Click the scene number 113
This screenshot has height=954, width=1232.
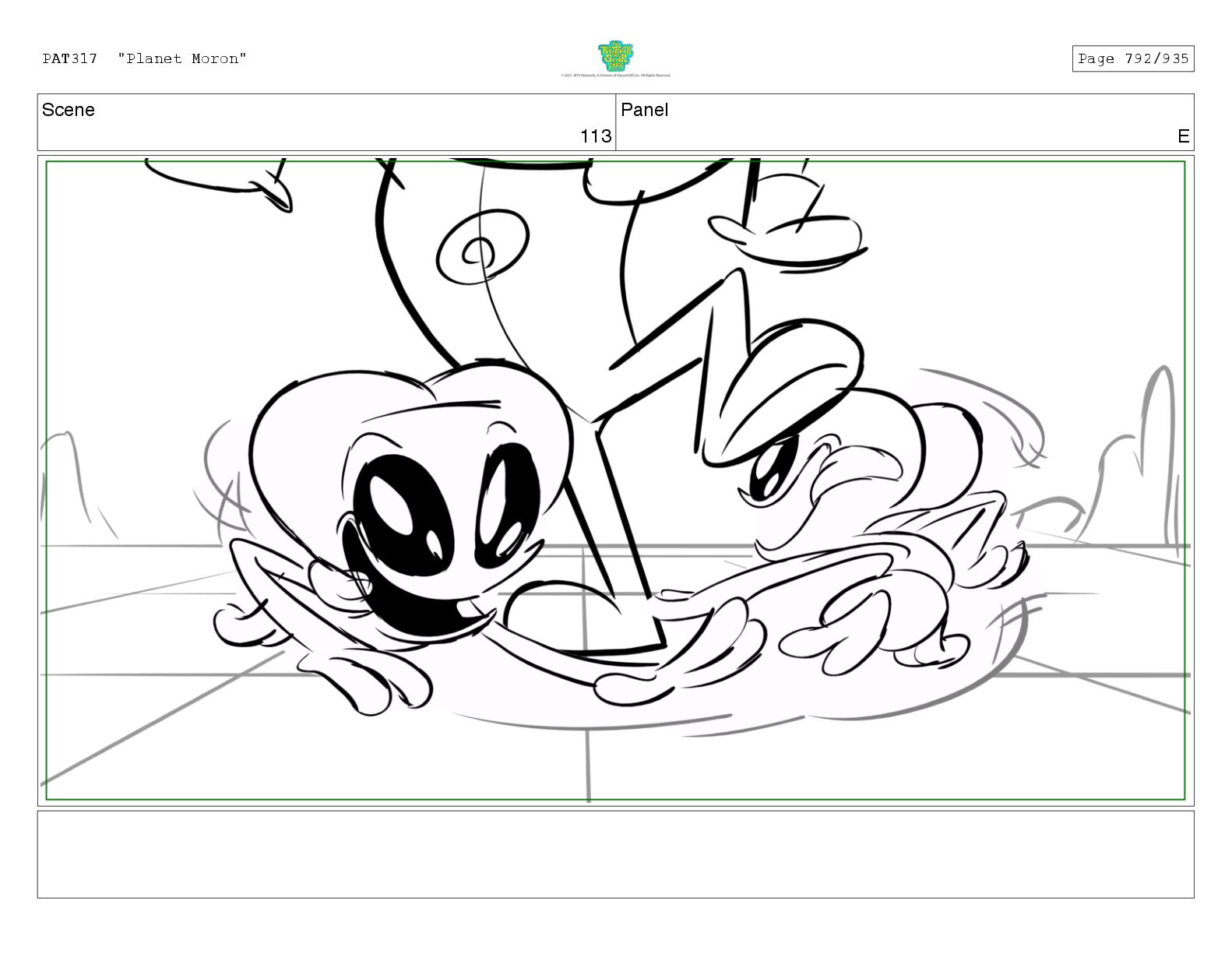596,136
